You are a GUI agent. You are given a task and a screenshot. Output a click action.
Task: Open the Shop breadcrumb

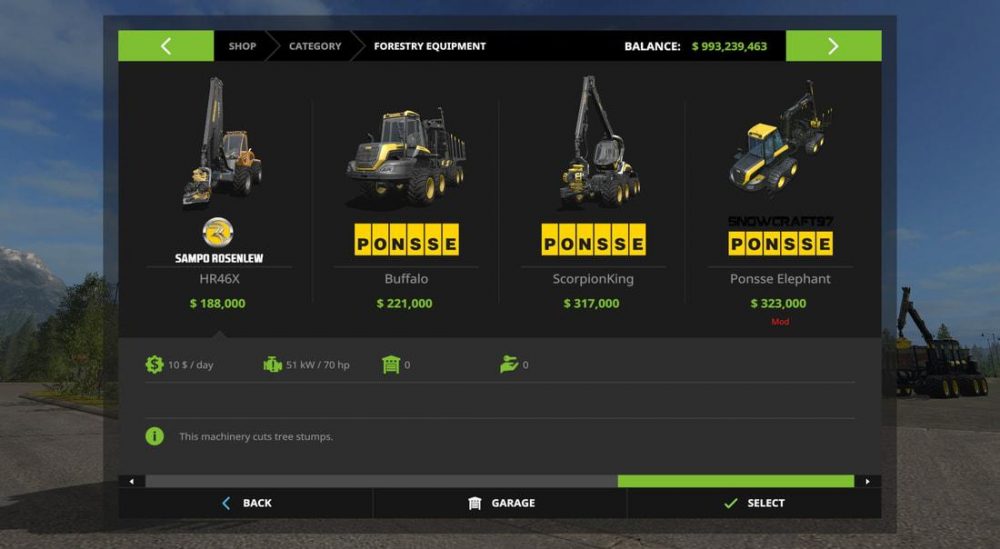point(242,46)
